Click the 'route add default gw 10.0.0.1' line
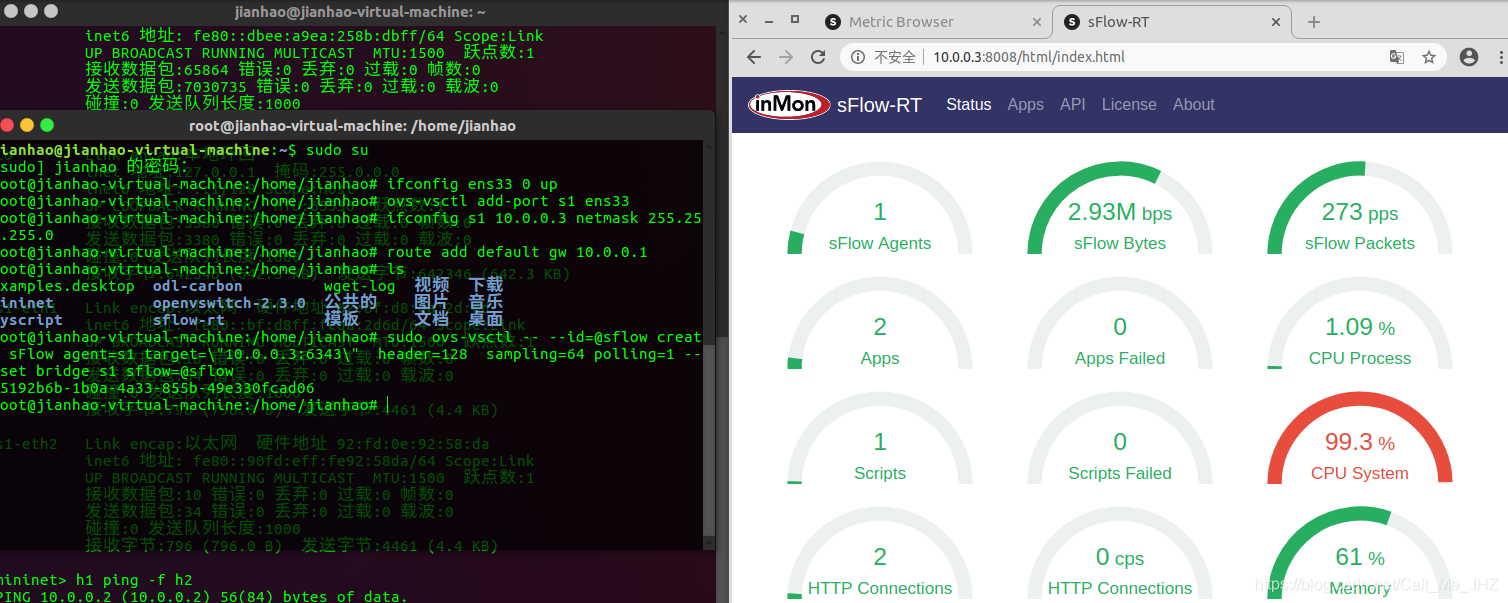This screenshot has height=603, width=1508. click(517, 252)
